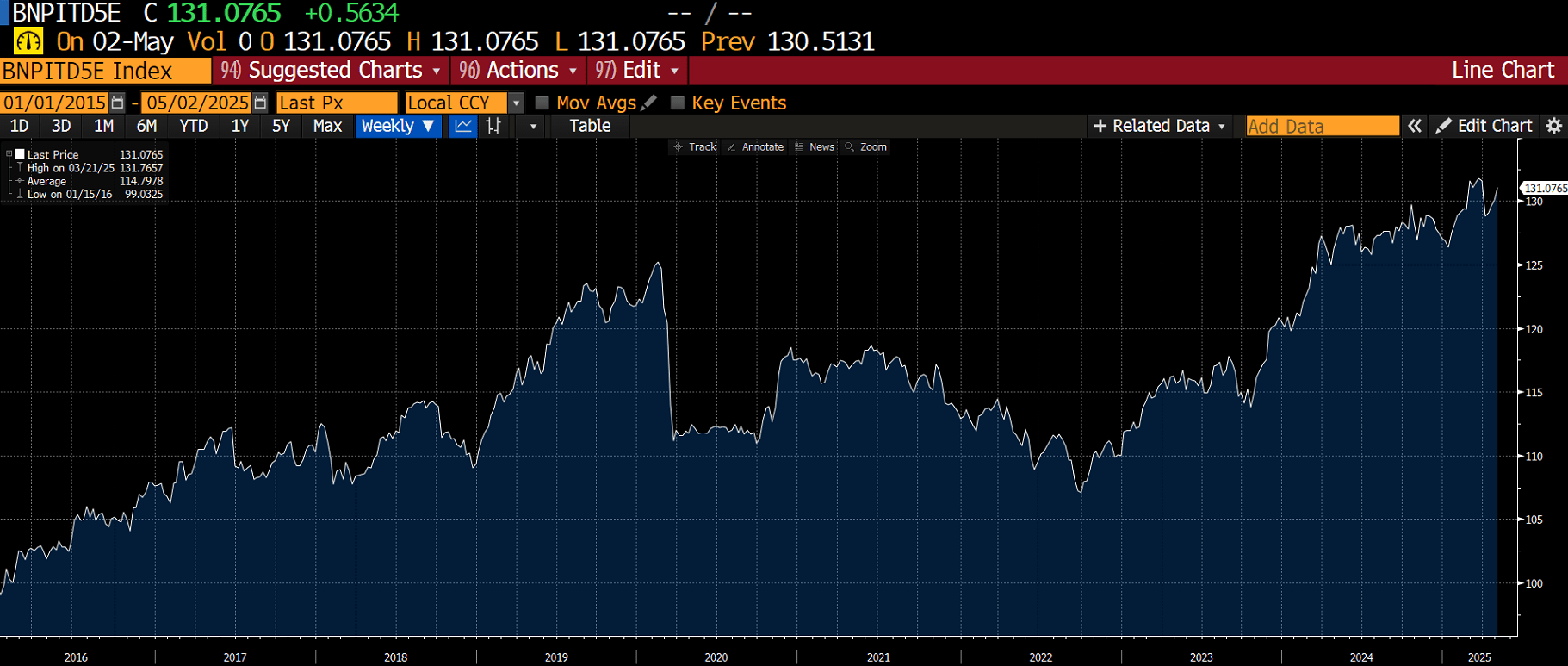Open chart settings with the gear icon
This screenshot has width=1568, height=666.
[1553, 126]
